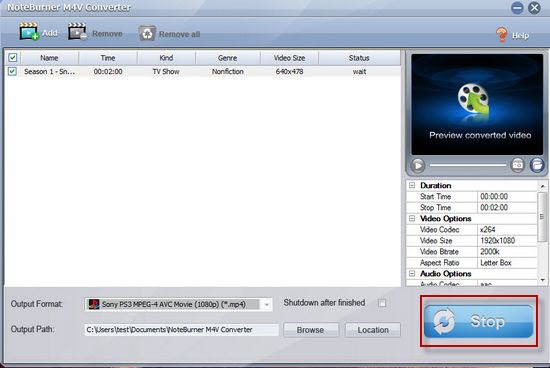The height and width of the screenshot is (368, 550).
Task: Click the Video Codec value x264
Action: click(507, 229)
